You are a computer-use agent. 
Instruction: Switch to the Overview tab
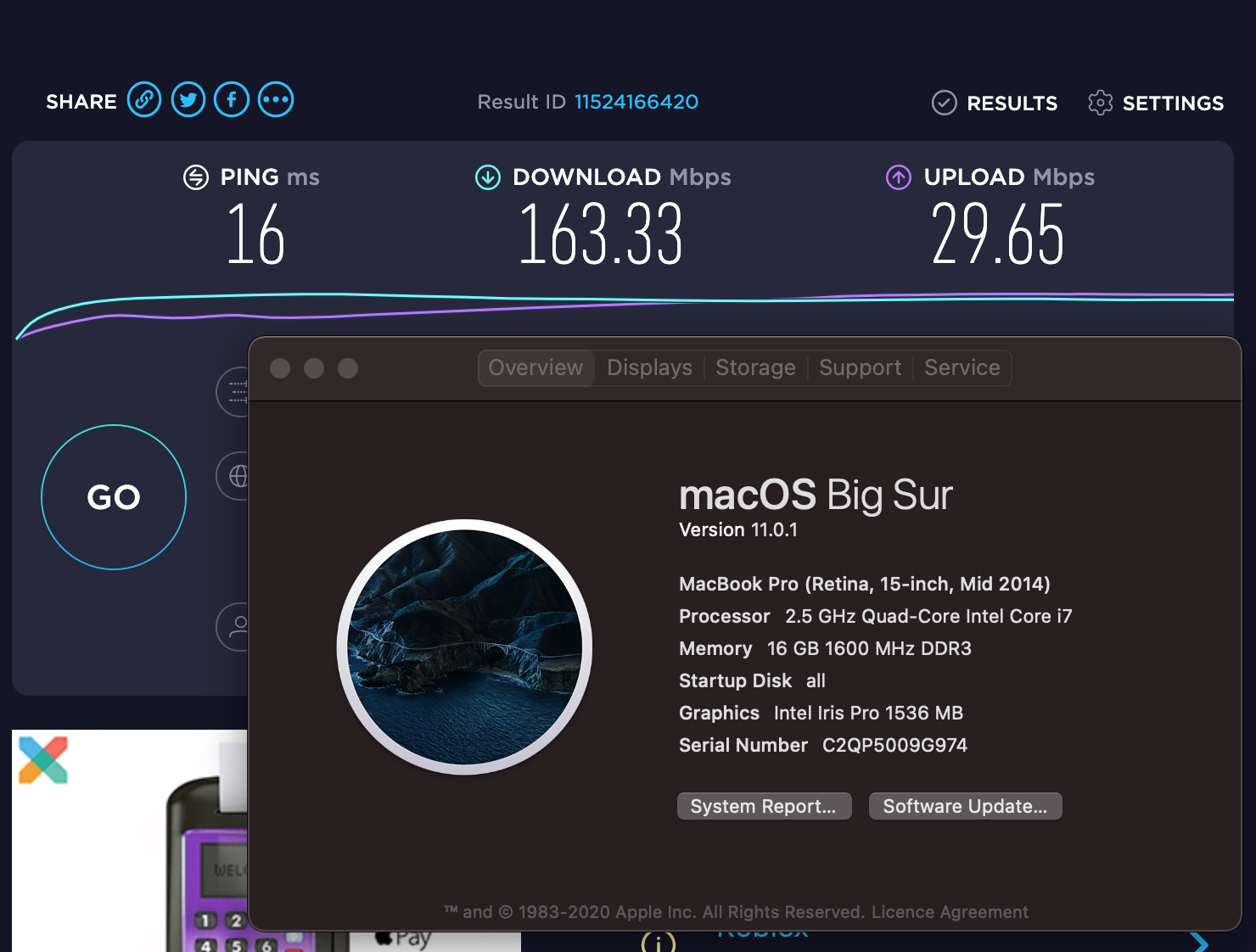point(536,368)
